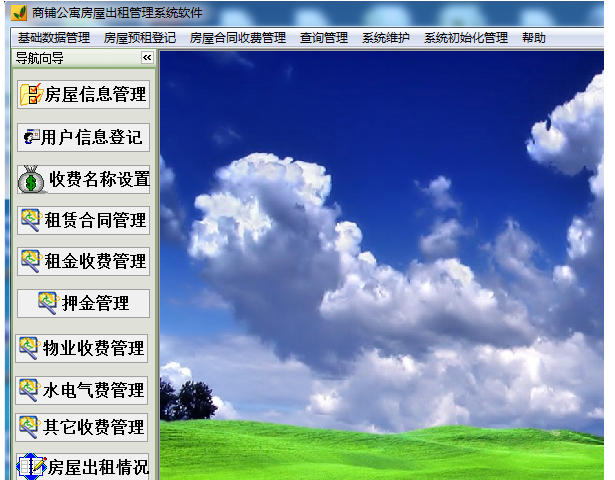Open 租金收费管理 from navigation

[83, 261]
